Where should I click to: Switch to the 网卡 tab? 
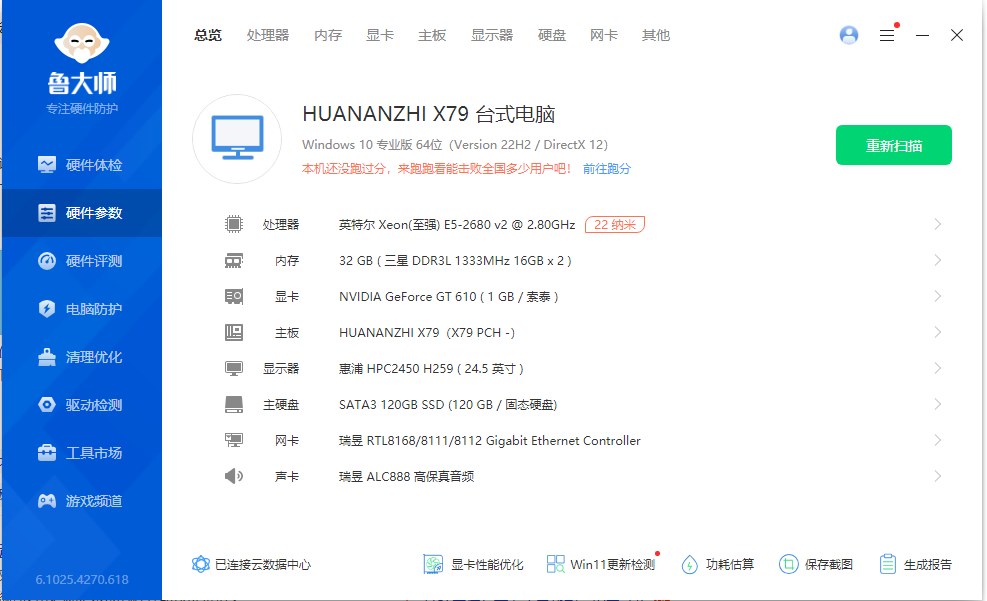[x=604, y=35]
